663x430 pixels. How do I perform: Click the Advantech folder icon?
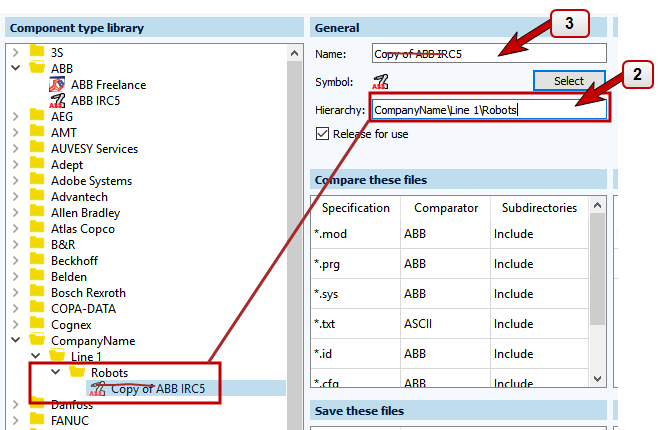37,196
